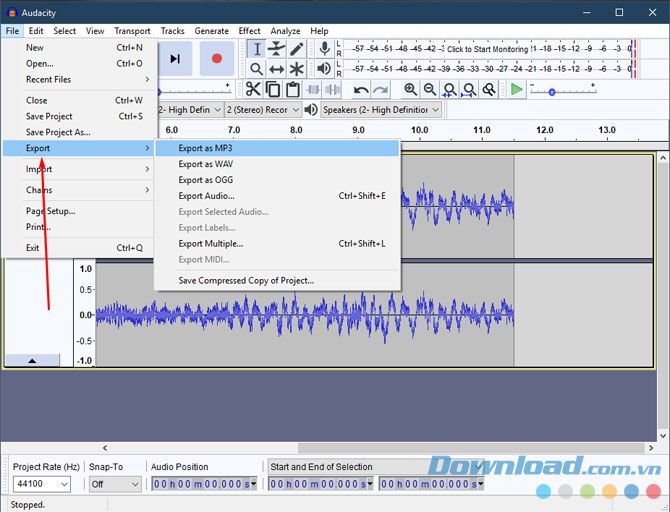Click the Cut scissors icon
The image size is (670, 512).
click(x=253, y=89)
